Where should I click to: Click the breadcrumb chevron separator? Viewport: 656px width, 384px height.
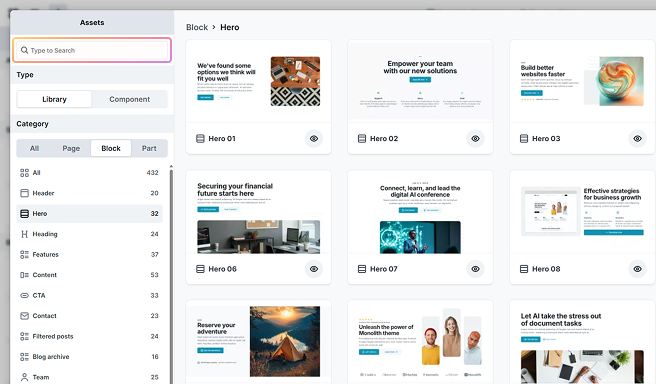click(x=214, y=27)
